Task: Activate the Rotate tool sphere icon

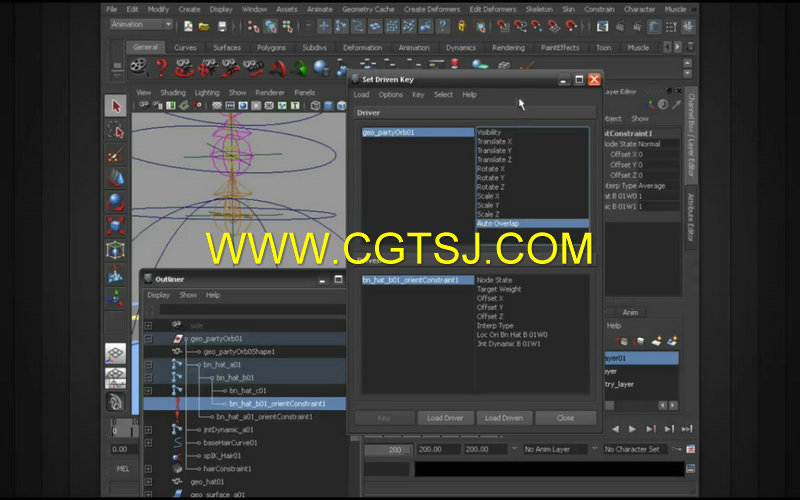Action: tap(116, 202)
